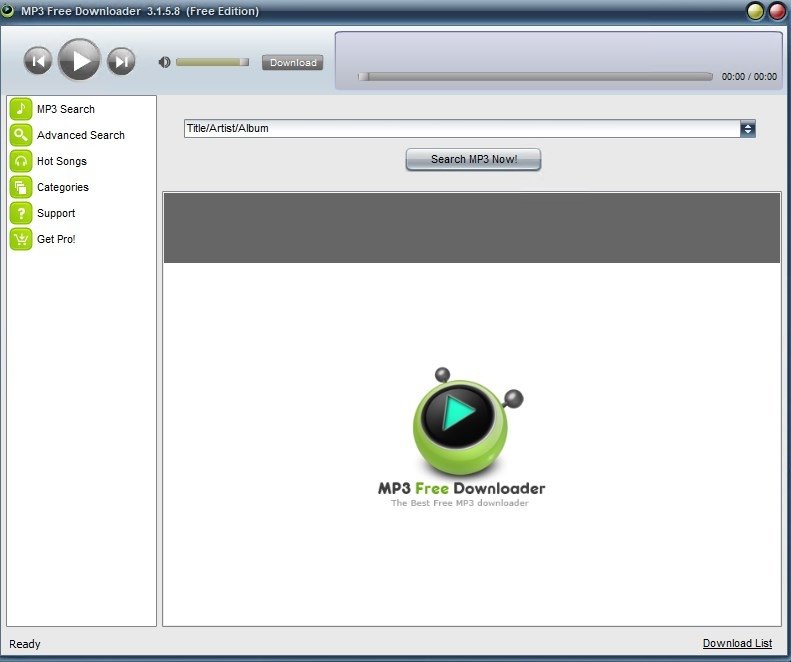Click the shopping cart Get Pro icon

click(x=21, y=239)
